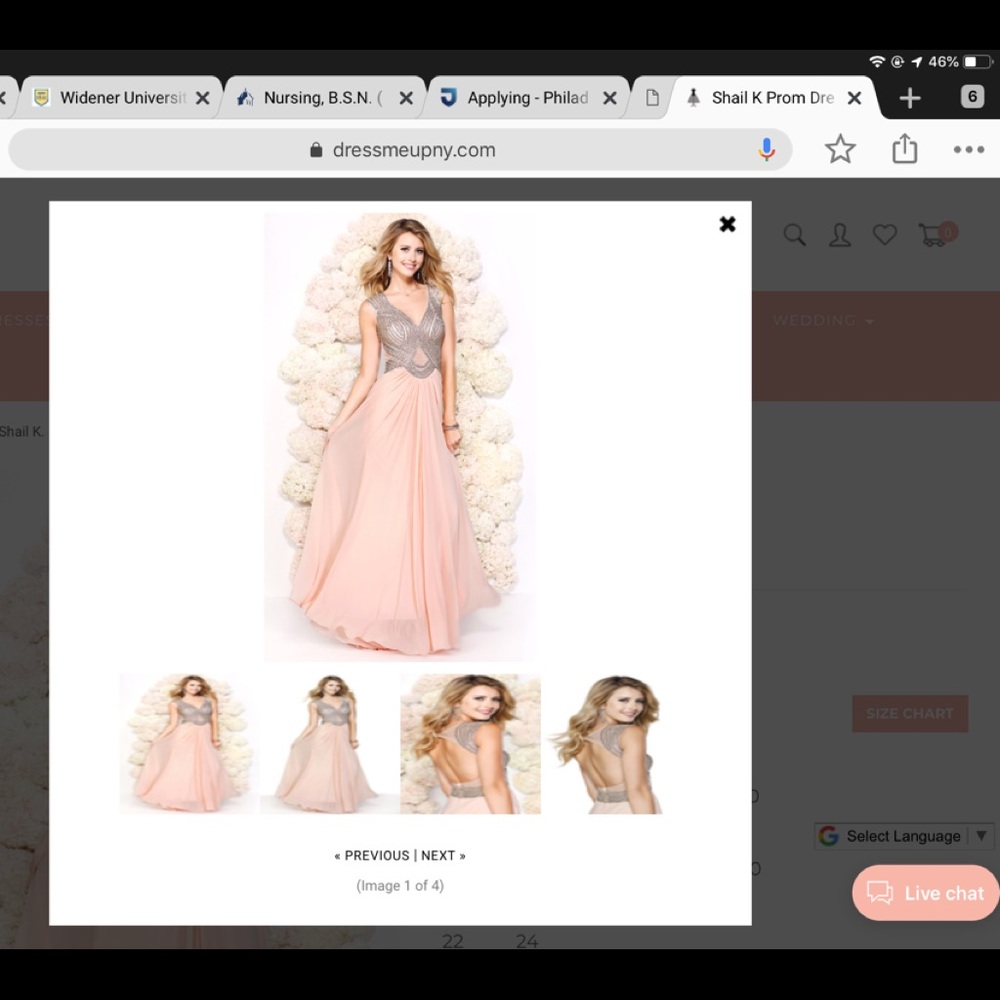This screenshot has width=1000, height=1000.
Task: Go back using the PREVIOUS link
Action: pos(374,855)
